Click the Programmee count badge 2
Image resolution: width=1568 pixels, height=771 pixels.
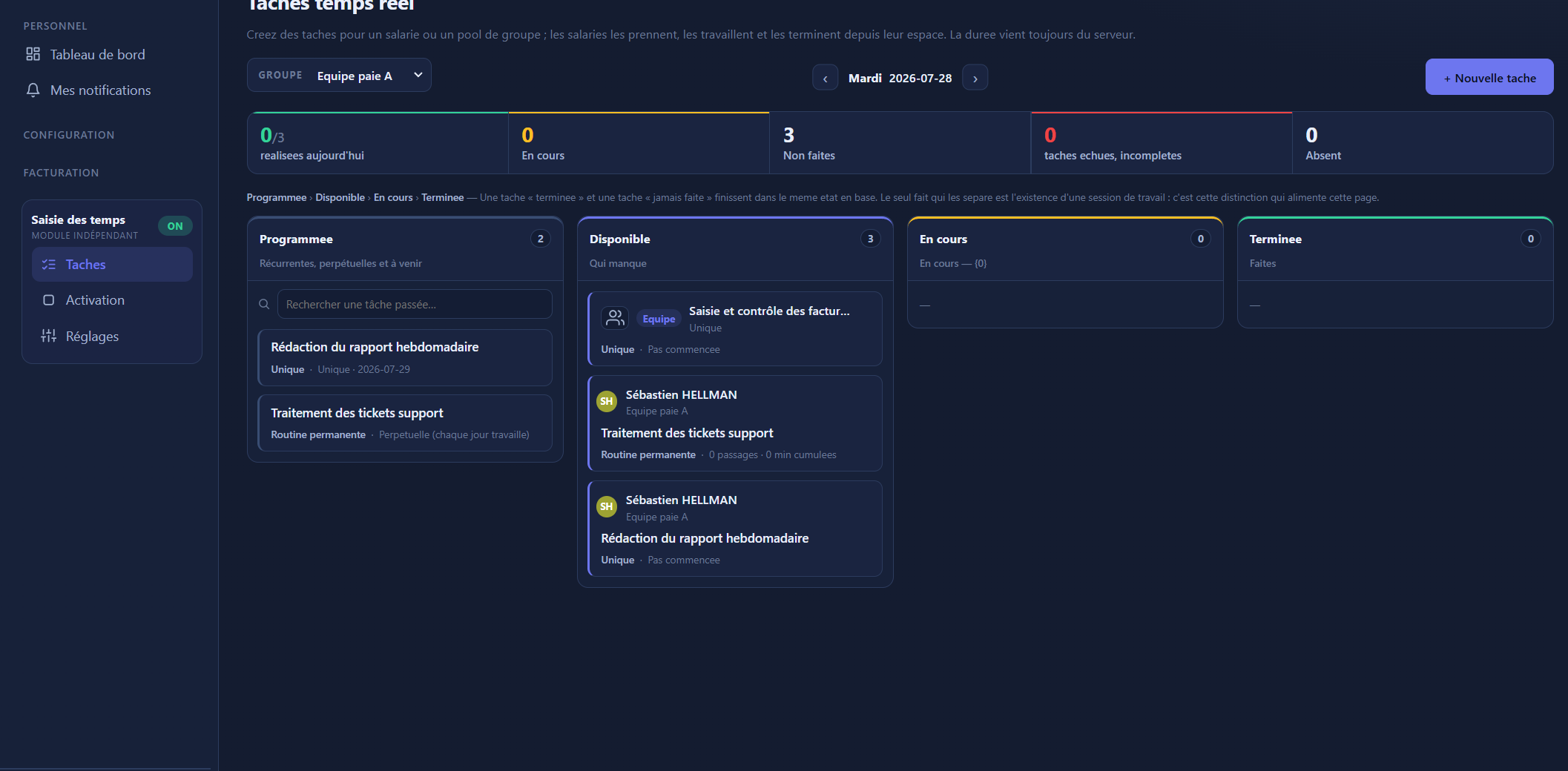(541, 239)
